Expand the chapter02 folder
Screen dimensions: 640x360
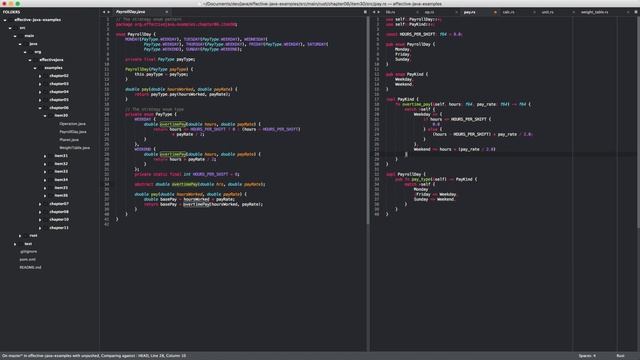click(40, 76)
